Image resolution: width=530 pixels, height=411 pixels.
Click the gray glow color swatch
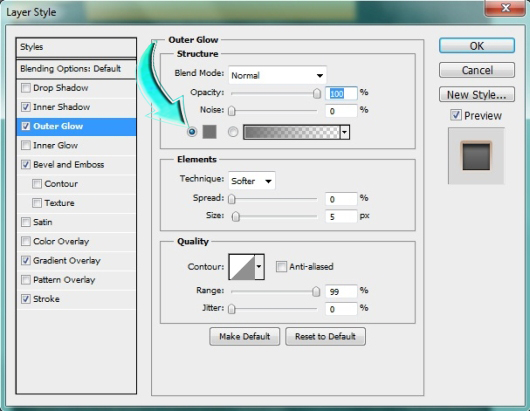click(209, 131)
